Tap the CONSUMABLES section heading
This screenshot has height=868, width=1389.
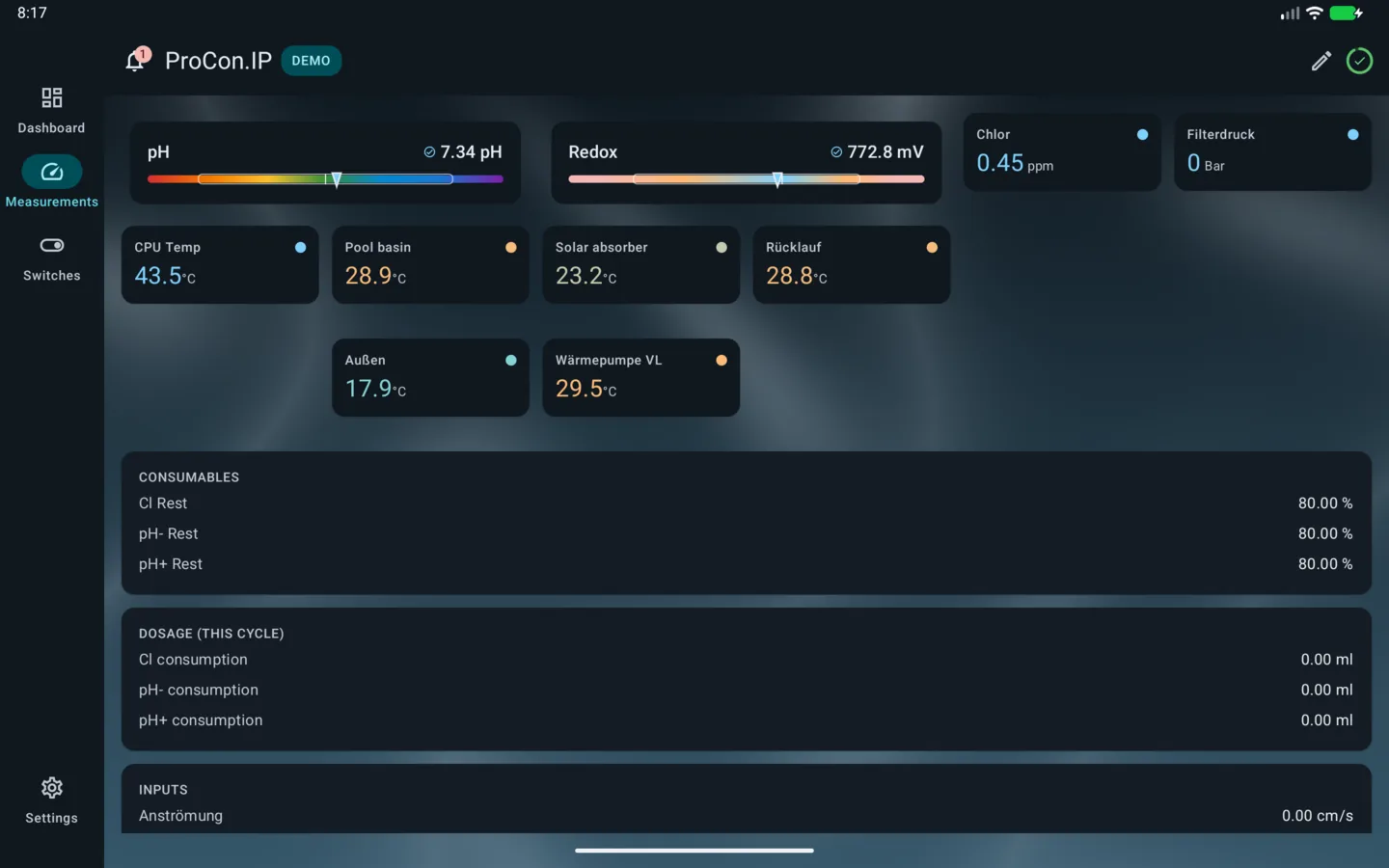coord(189,477)
